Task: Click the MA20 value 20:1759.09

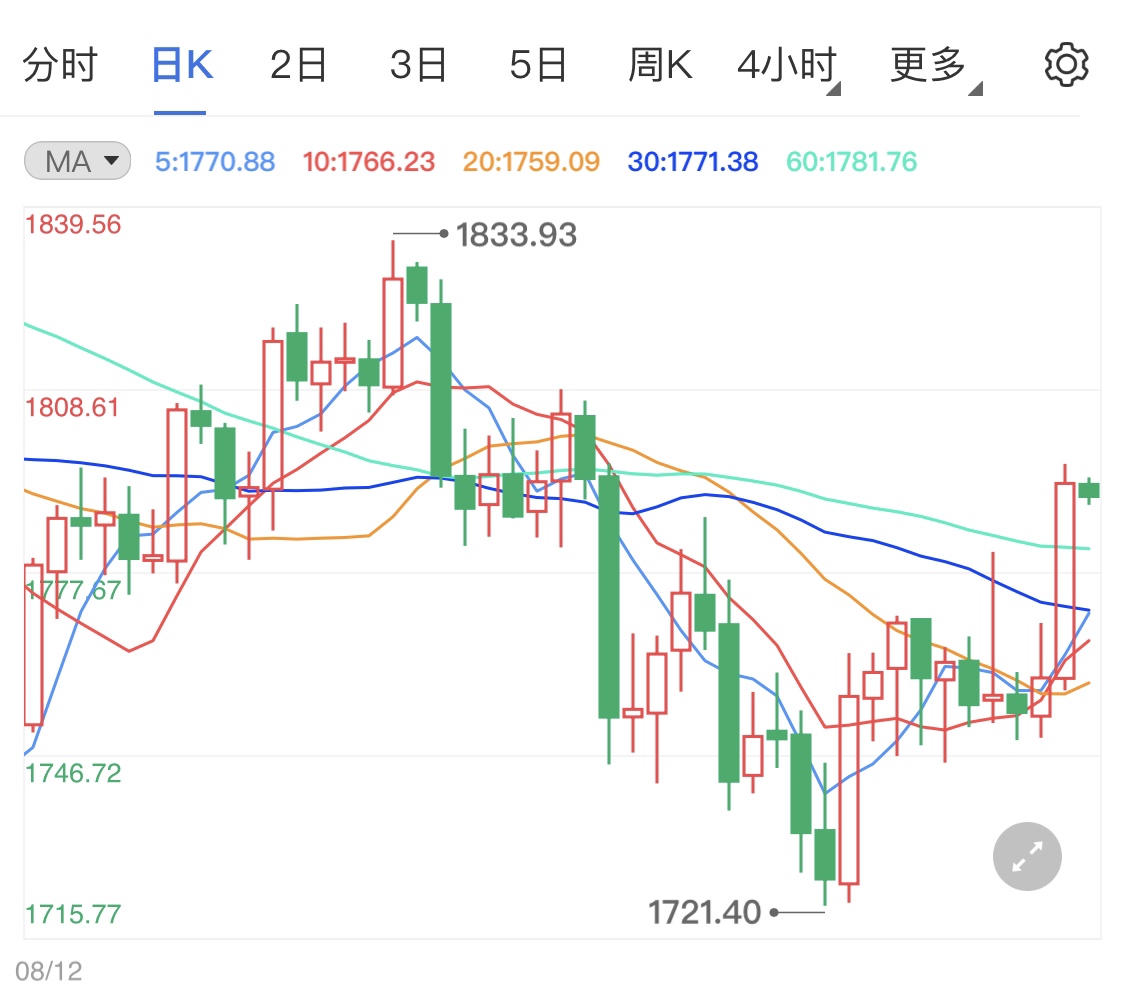Action: coord(531,161)
